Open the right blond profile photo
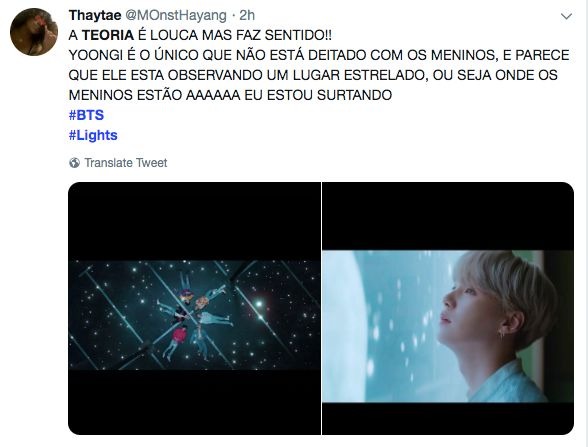Viewport: 588px width, 447px height. (x=448, y=308)
